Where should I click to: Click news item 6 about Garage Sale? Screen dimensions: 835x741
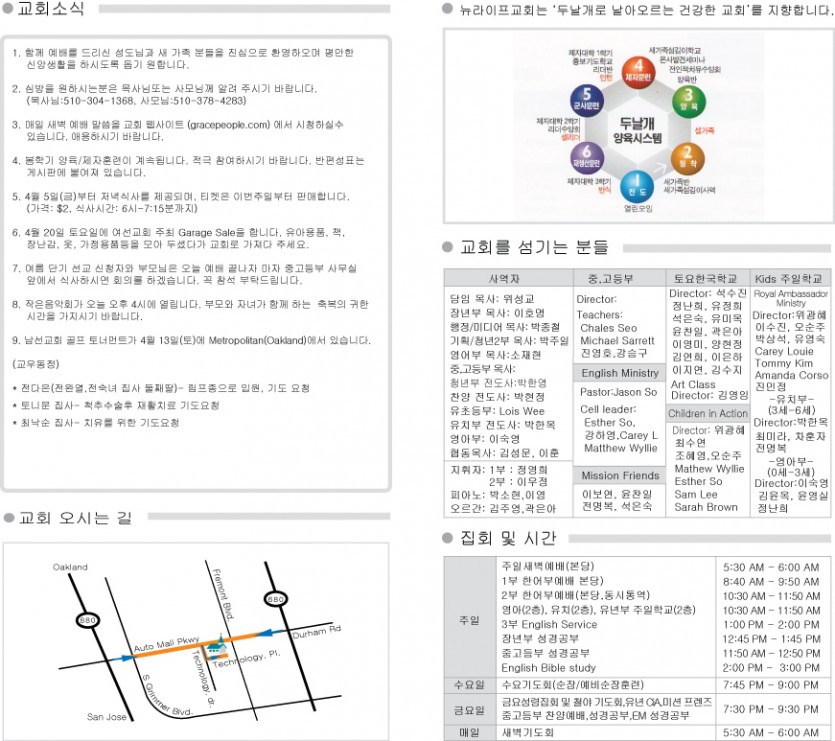tap(179, 239)
